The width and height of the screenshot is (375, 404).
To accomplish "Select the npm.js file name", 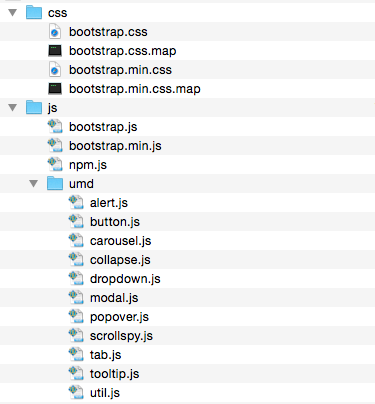I will click(88, 165).
